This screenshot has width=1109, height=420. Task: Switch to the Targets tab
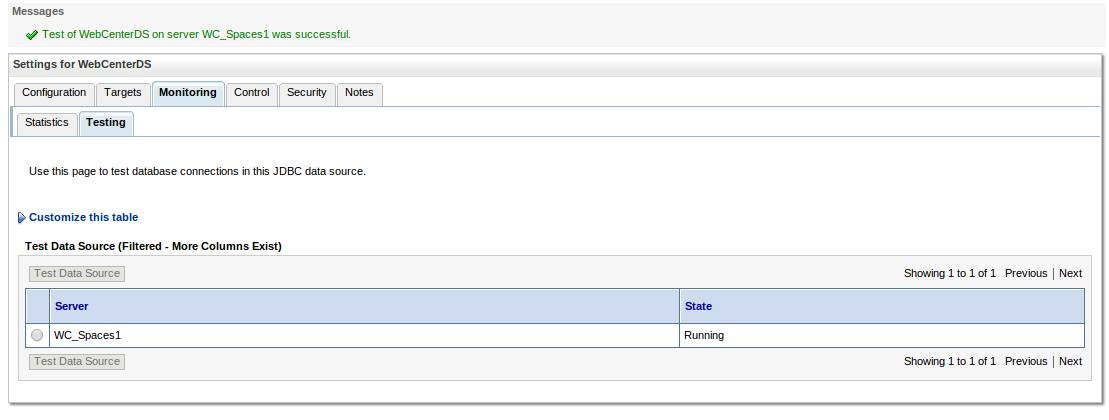123,93
